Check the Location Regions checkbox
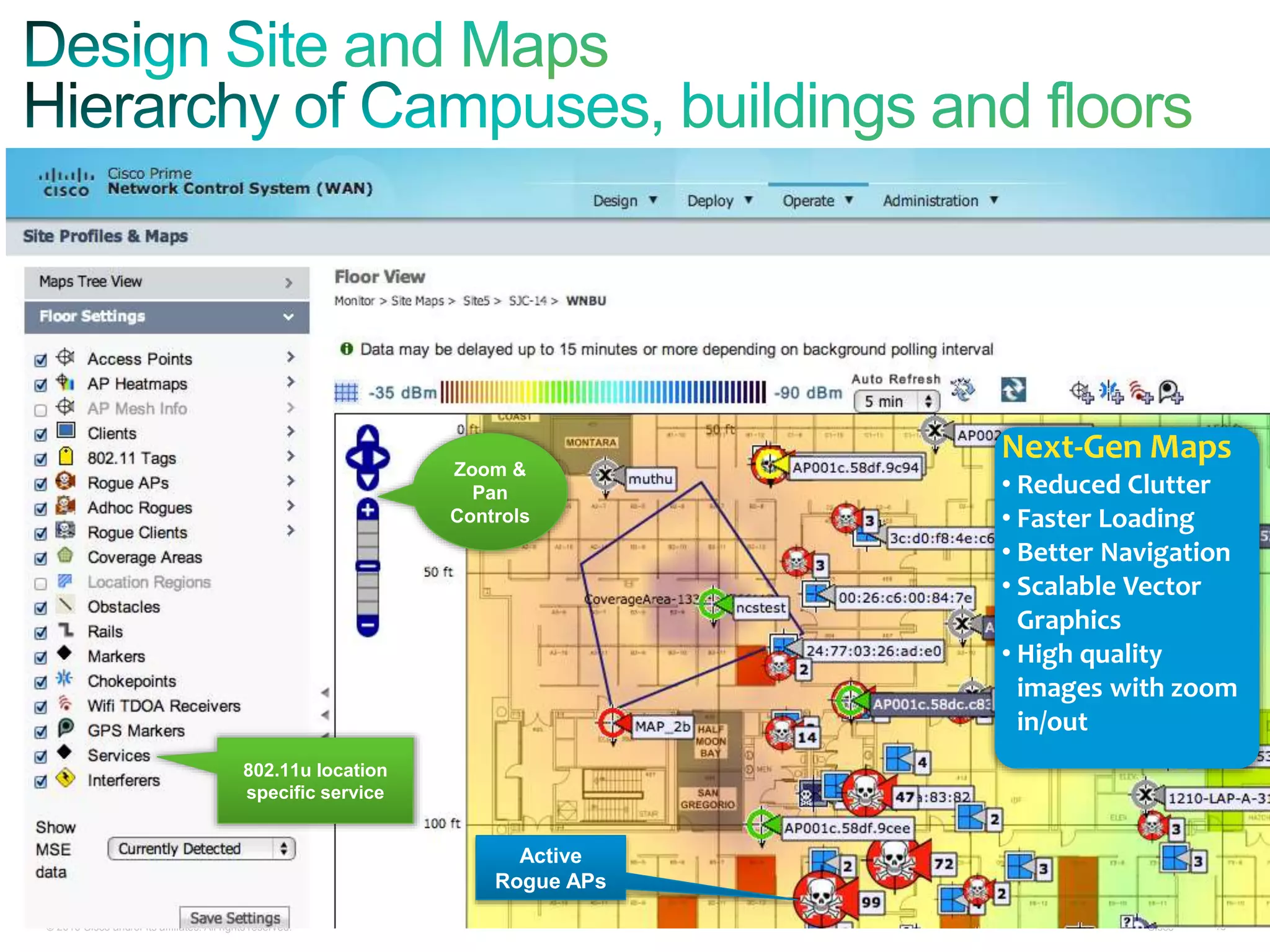1270x952 pixels. (x=41, y=583)
